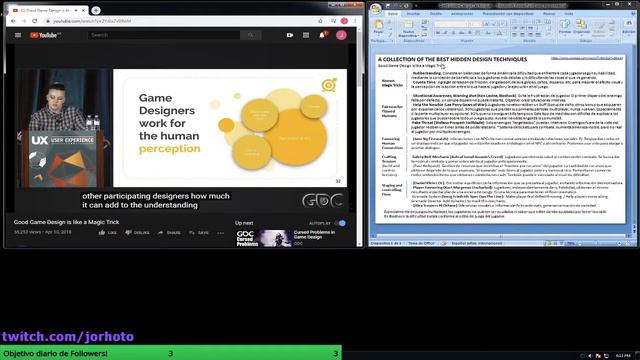Click the Diapositiva 1 de 1 status indicator
The image size is (640, 360).
tap(386, 243)
